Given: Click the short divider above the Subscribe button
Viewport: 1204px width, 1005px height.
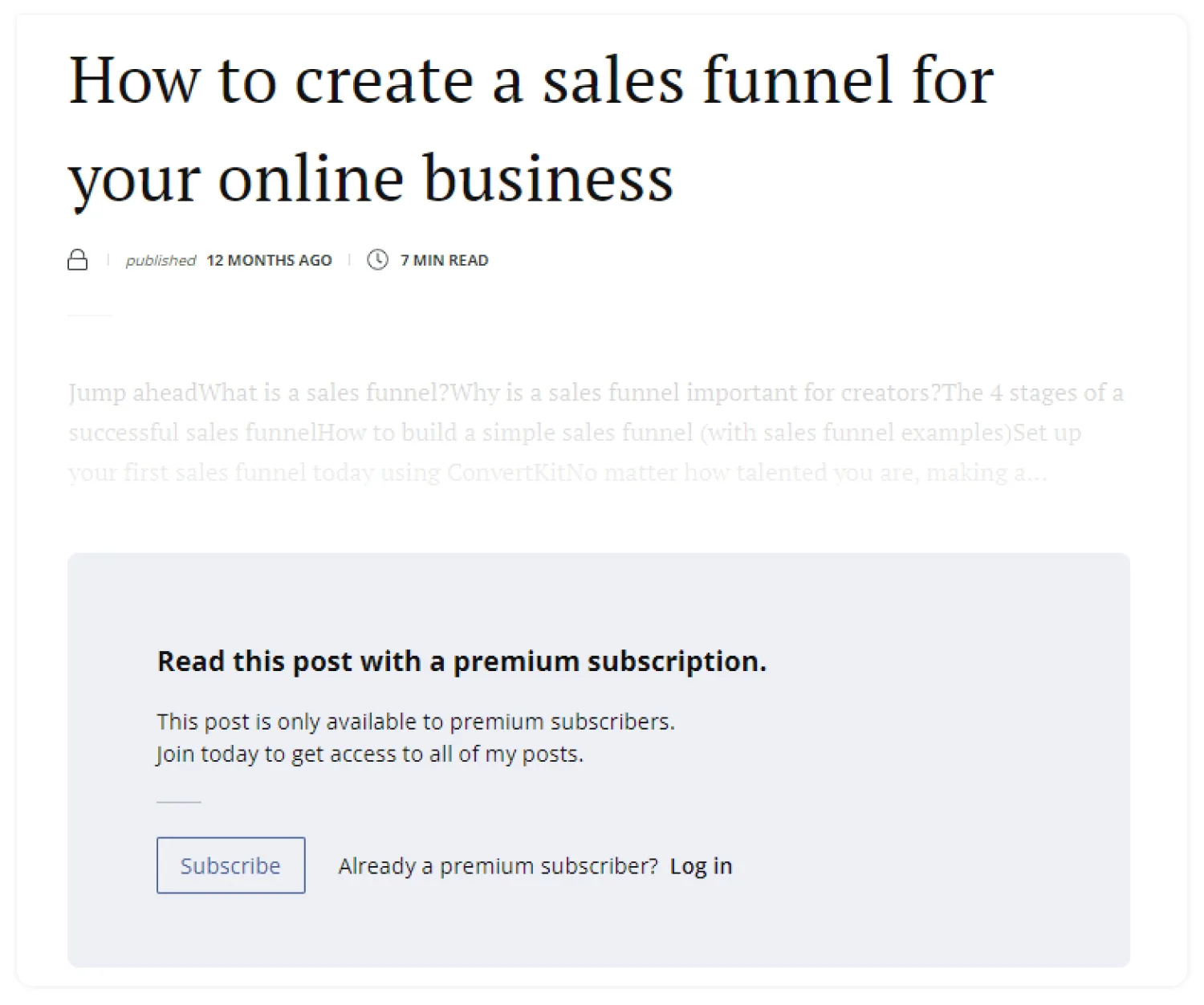Looking at the screenshot, I should pyautogui.click(x=178, y=802).
